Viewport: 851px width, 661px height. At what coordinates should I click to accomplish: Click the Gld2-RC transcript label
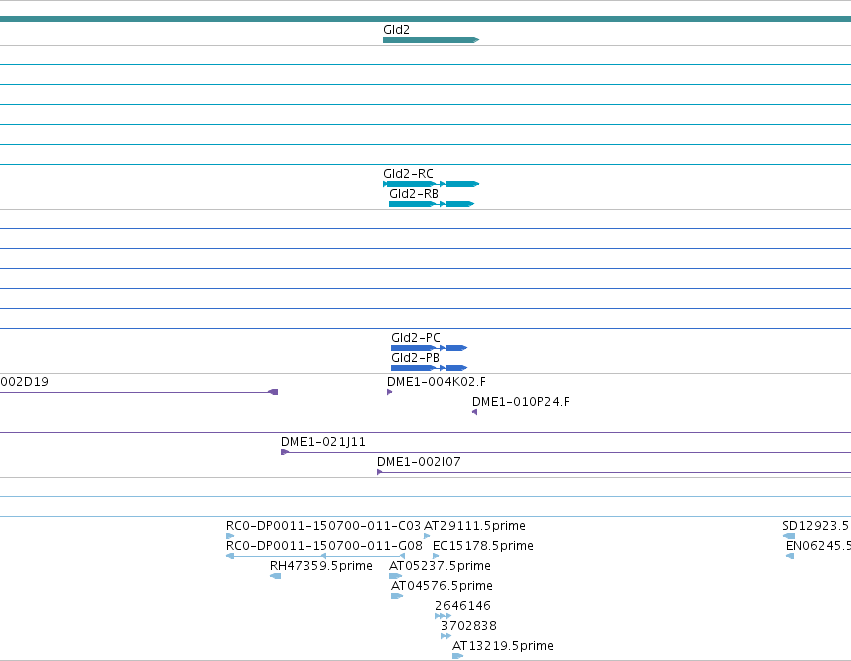[408, 174]
